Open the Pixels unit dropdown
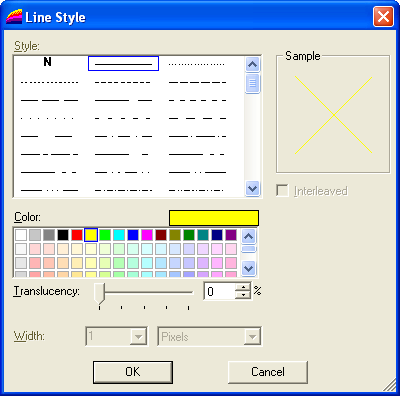The width and height of the screenshot is (400, 396). point(252,337)
